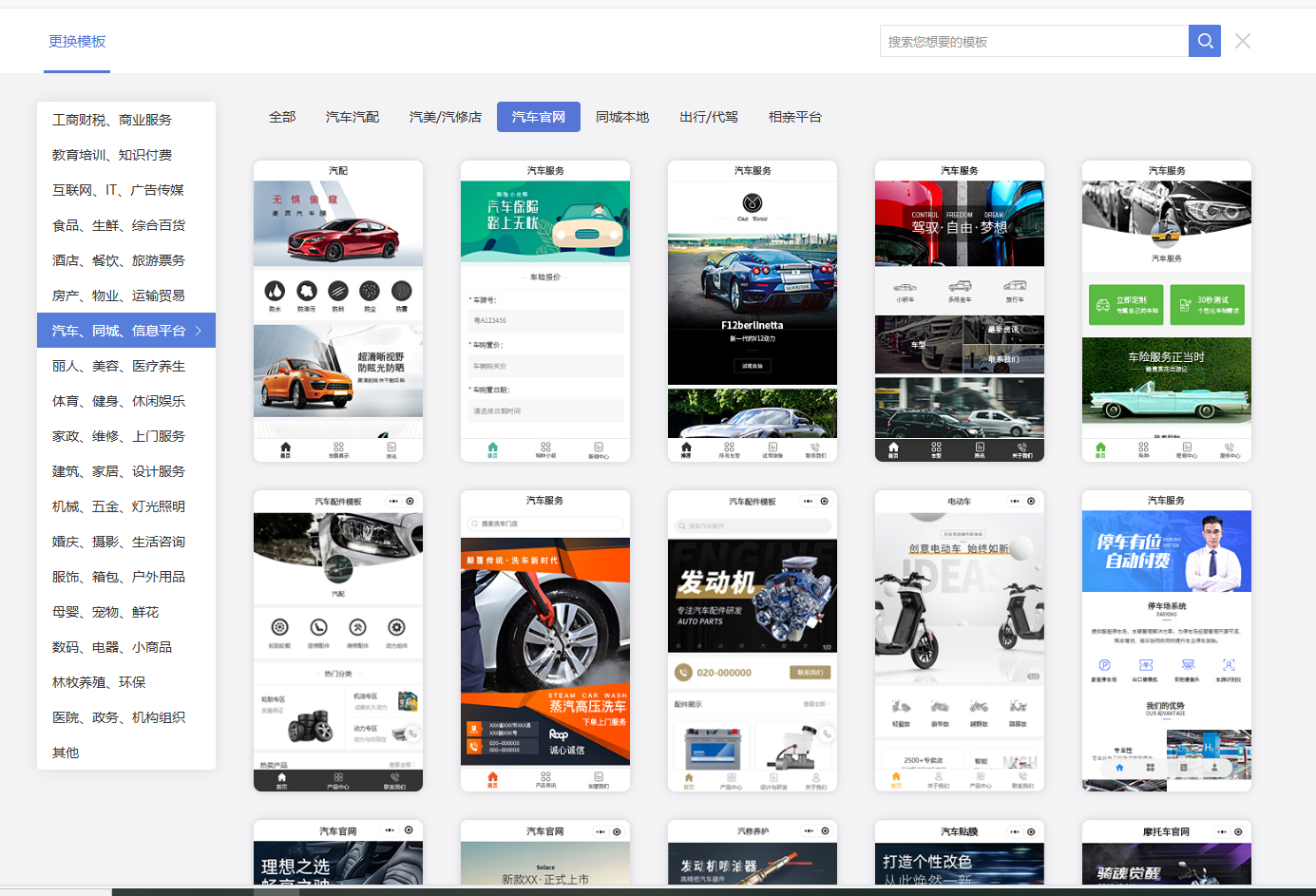Select category 服饰、箱包、户外用品

pyautogui.click(x=126, y=577)
